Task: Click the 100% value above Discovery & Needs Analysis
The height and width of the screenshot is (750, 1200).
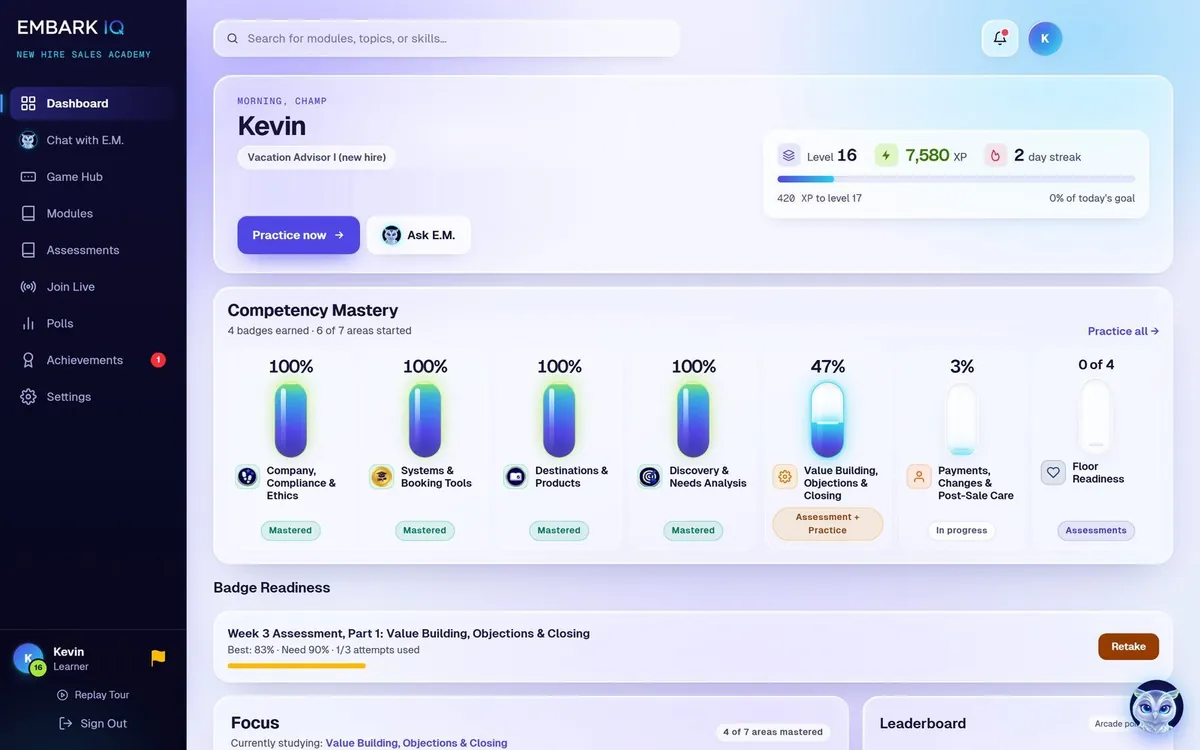Action: 693,367
